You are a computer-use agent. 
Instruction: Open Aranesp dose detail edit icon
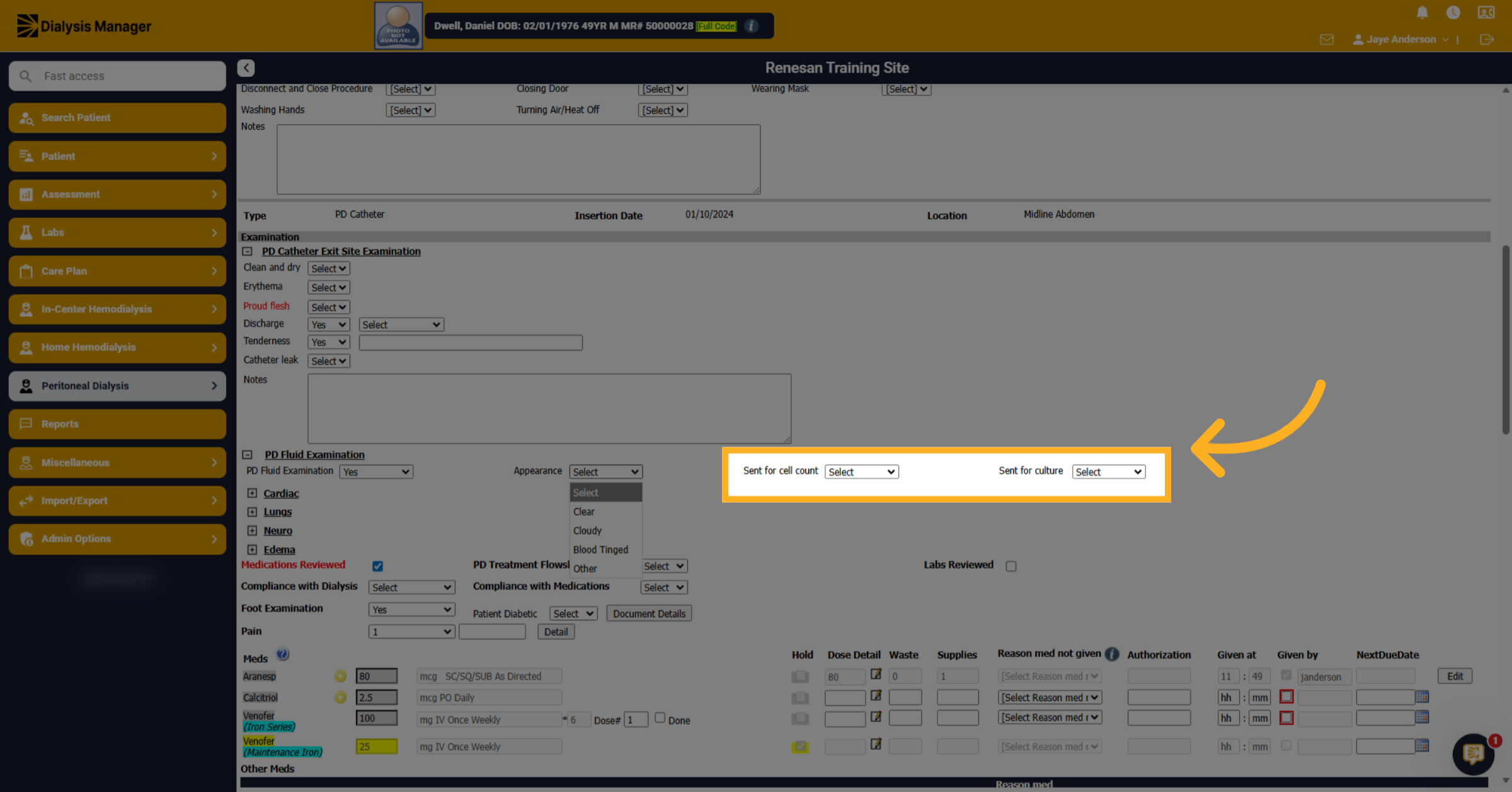point(876,674)
